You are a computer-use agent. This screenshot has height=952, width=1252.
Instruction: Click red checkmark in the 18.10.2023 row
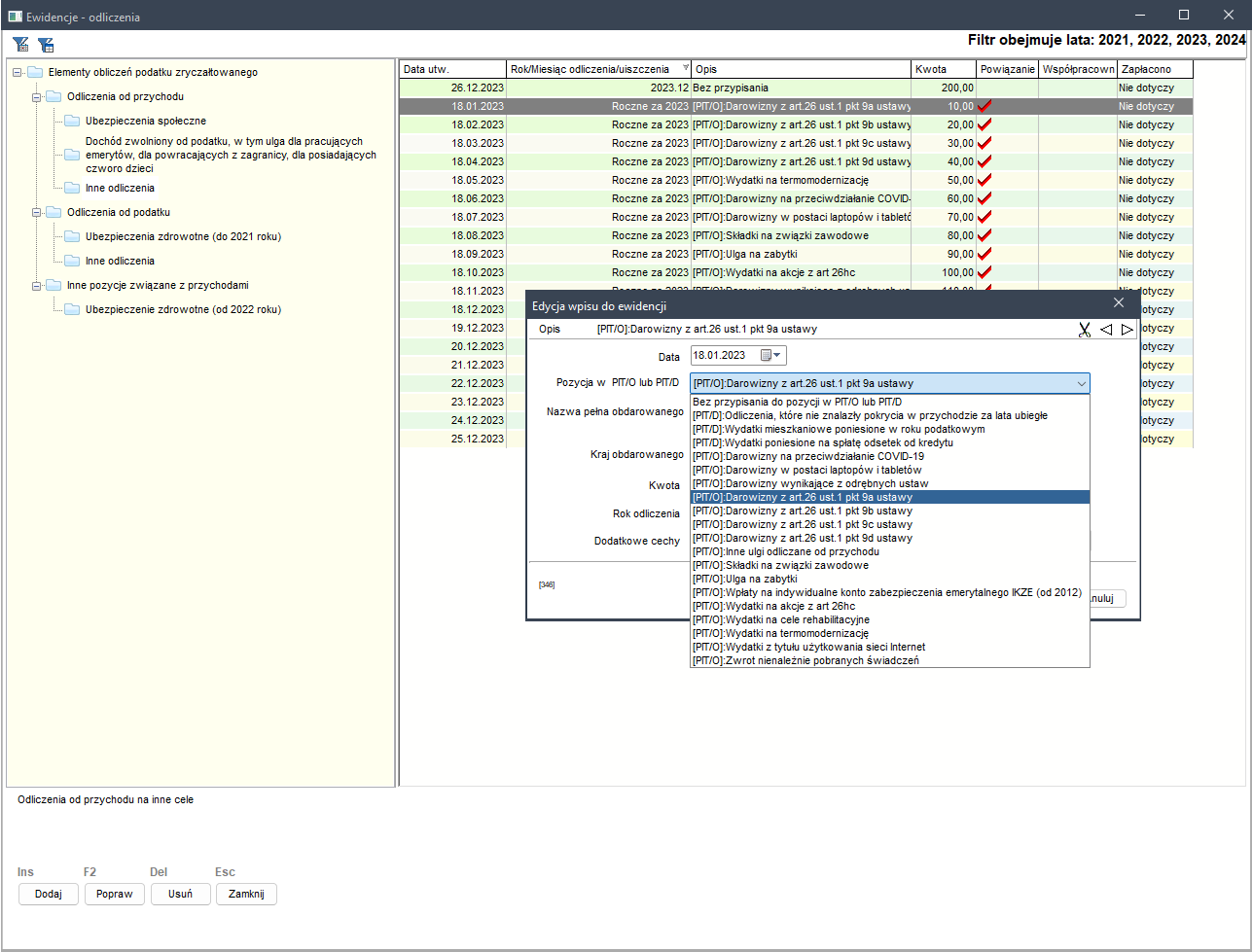pos(984,272)
